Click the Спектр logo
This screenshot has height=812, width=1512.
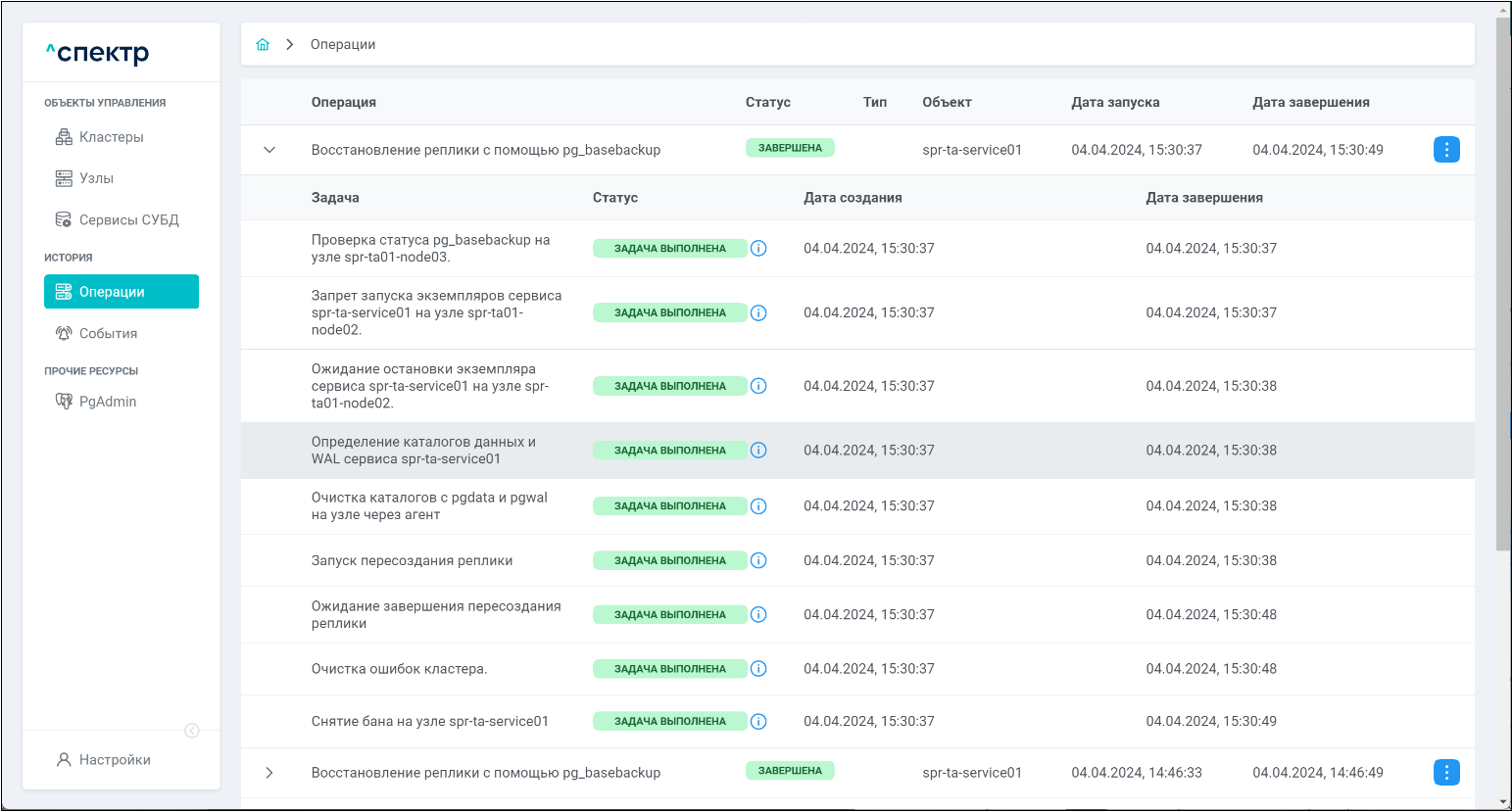coord(98,53)
